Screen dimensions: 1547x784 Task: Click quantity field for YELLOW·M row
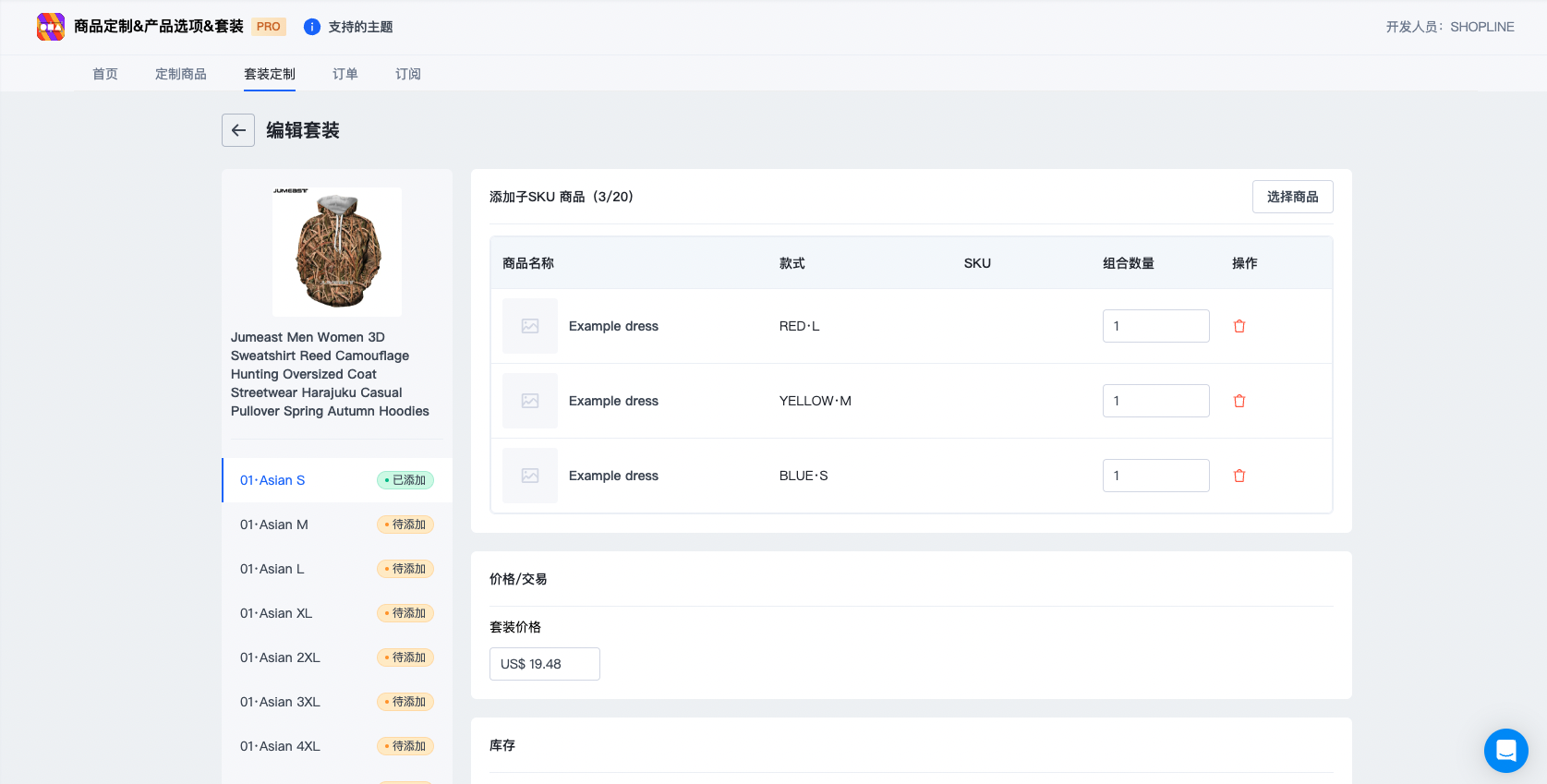pyautogui.click(x=1155, y=401)
